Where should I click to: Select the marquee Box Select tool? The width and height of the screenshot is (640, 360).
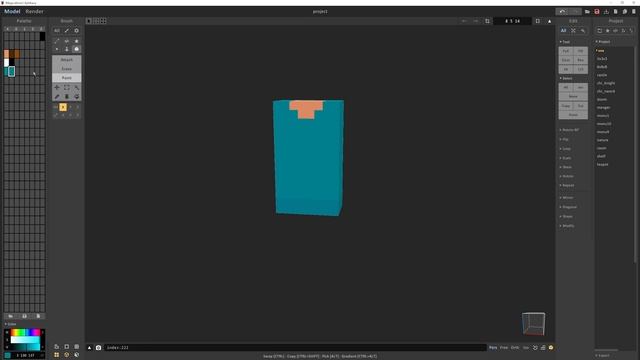coord(67,88)
